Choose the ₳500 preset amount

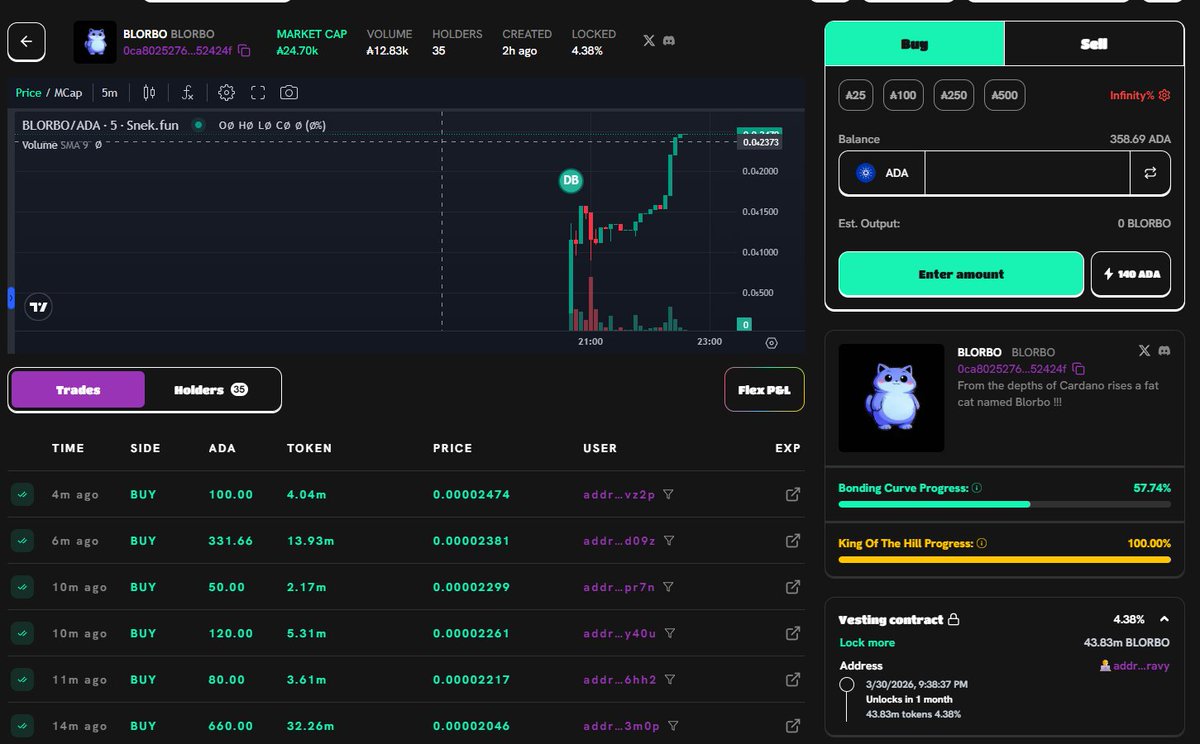[x=1005, y=96]
